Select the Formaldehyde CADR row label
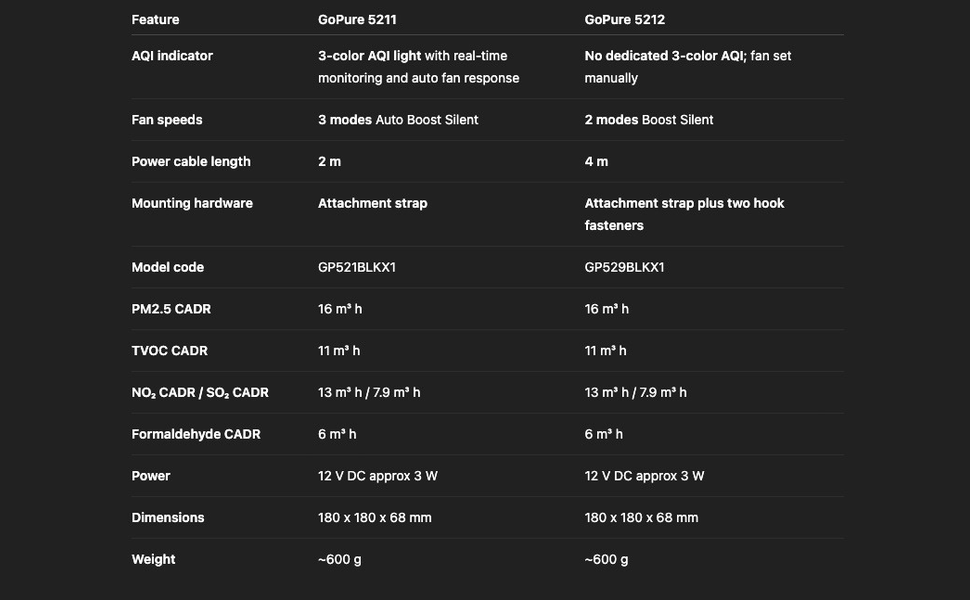The height and width of the screenshot is (600, 970). click(x=196, y=434)
